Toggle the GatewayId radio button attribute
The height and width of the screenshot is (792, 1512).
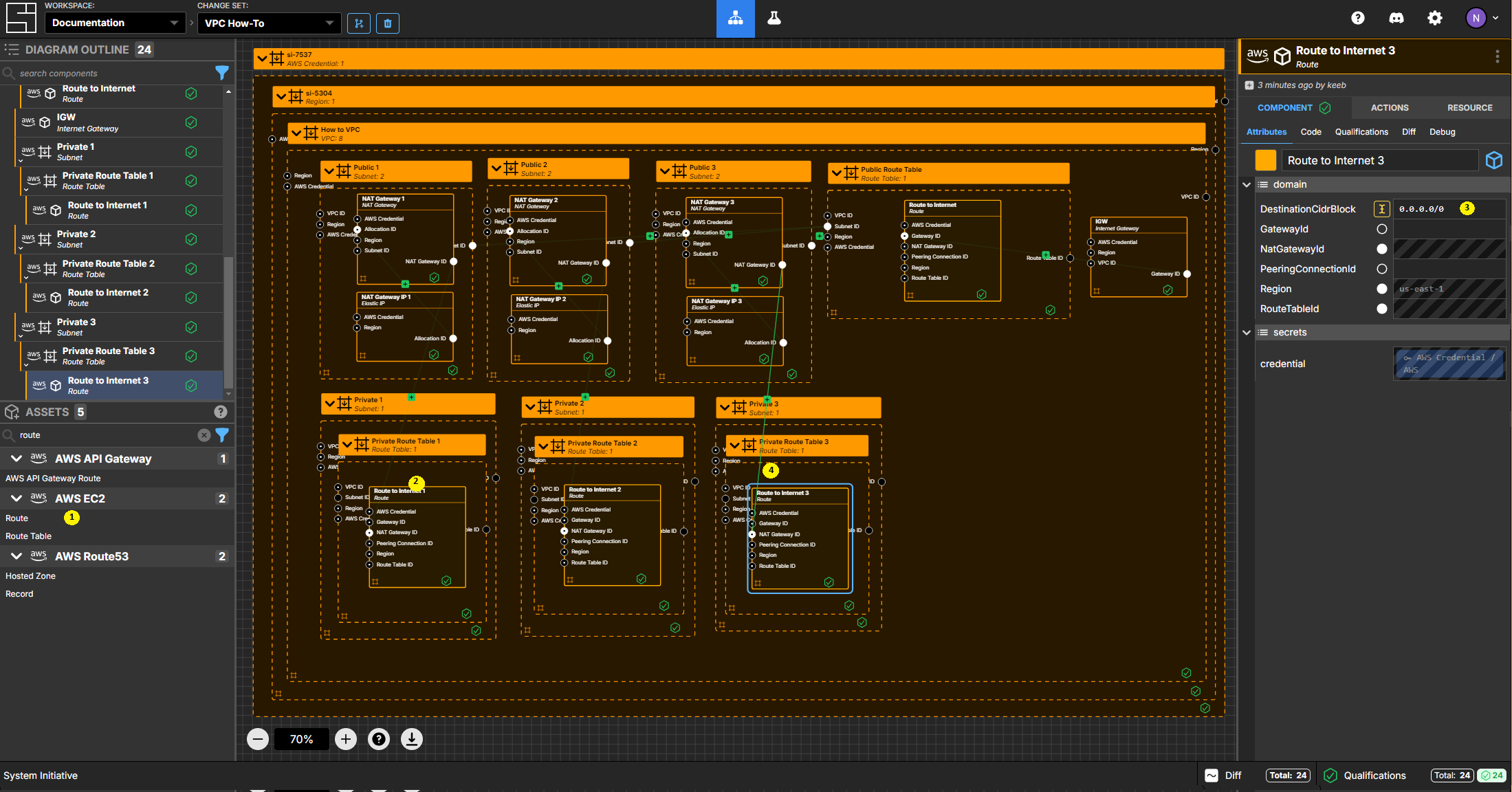pos(1383,228)
